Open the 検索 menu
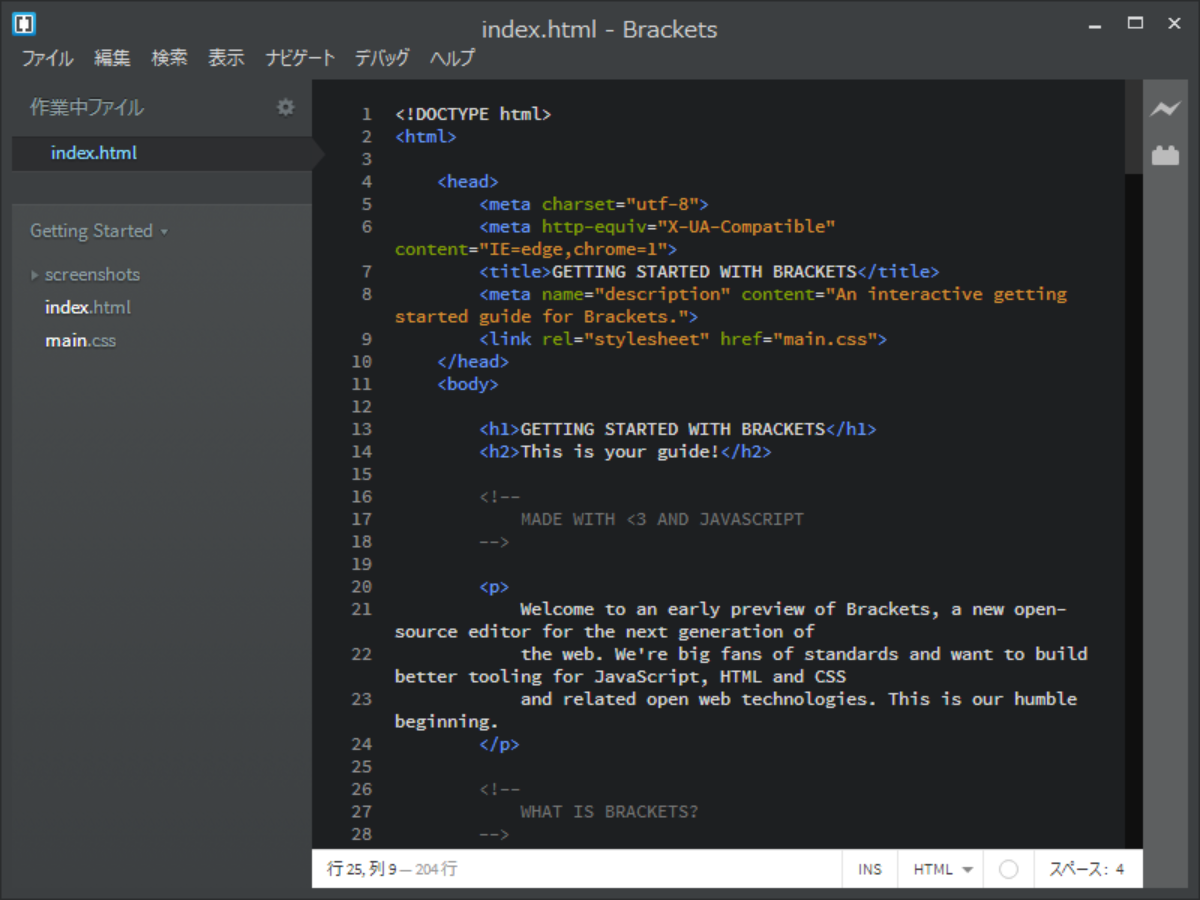Image resolution: width=1200 pixels, height=900 pixels. 169,58
